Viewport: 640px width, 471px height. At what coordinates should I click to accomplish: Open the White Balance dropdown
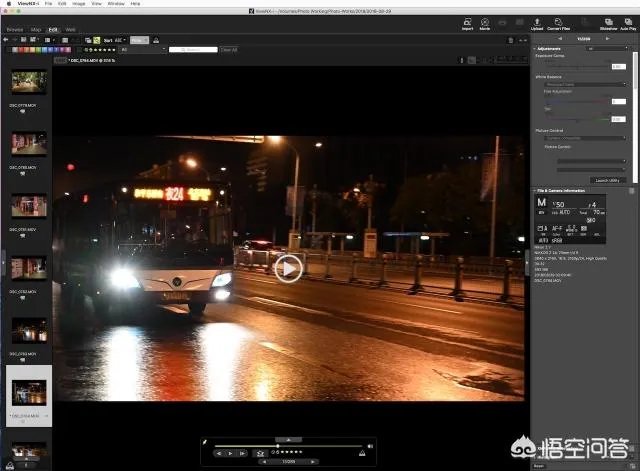click(584, 84)
